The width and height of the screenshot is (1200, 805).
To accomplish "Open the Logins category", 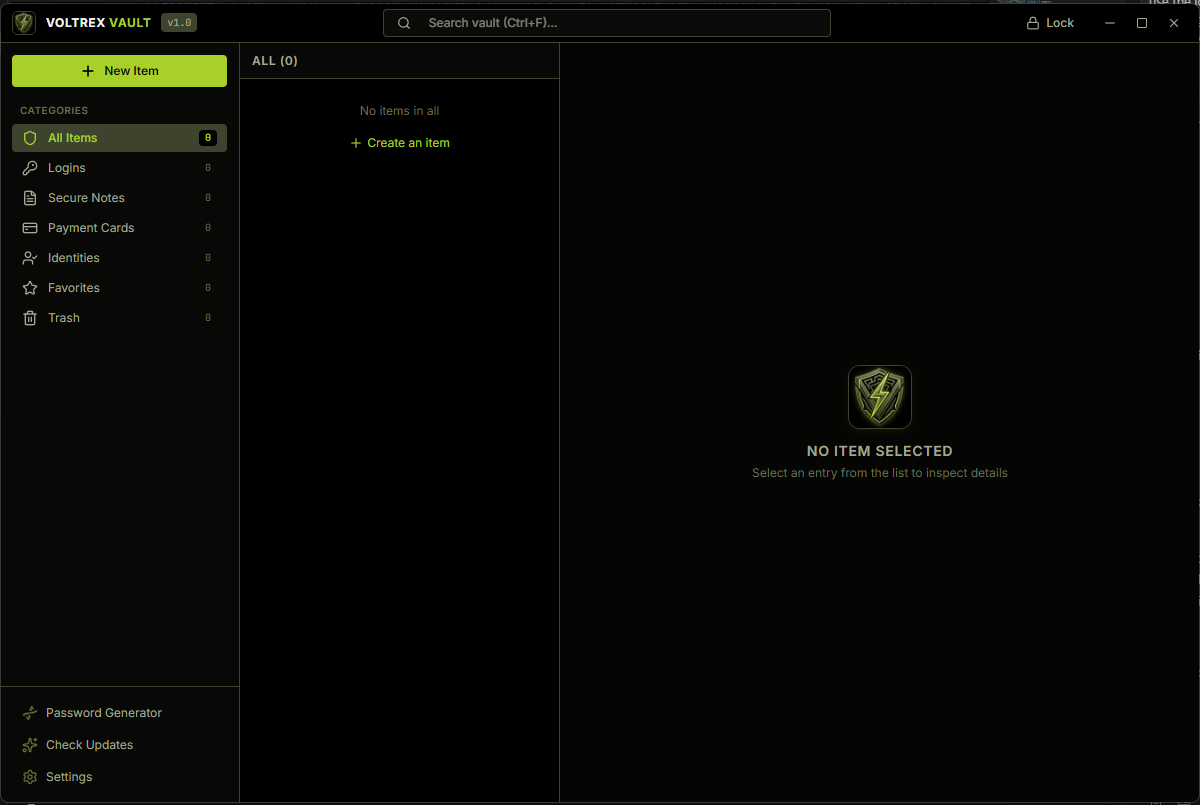I will [x=119, y=168].
